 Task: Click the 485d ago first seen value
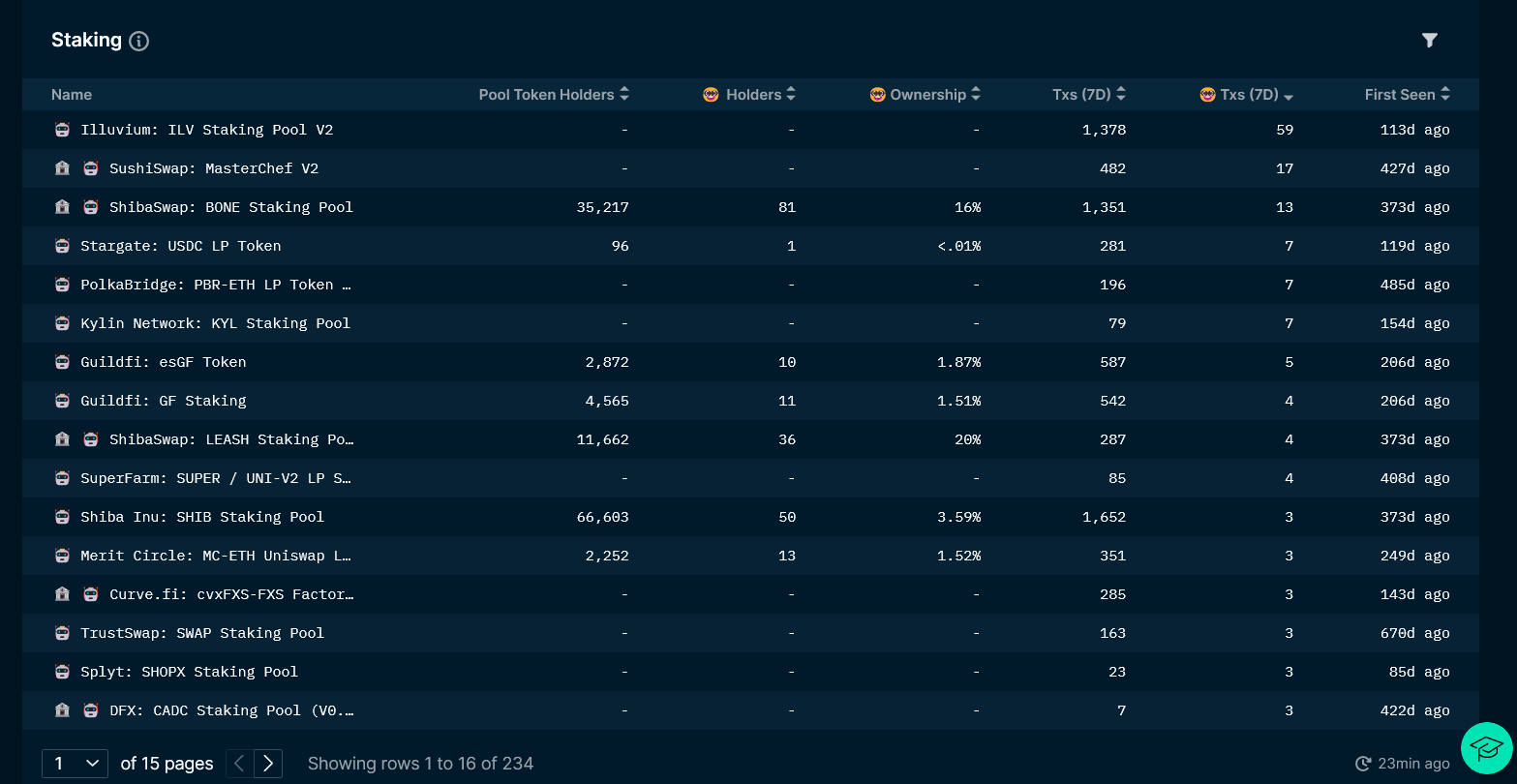(x=1415, y=285)
